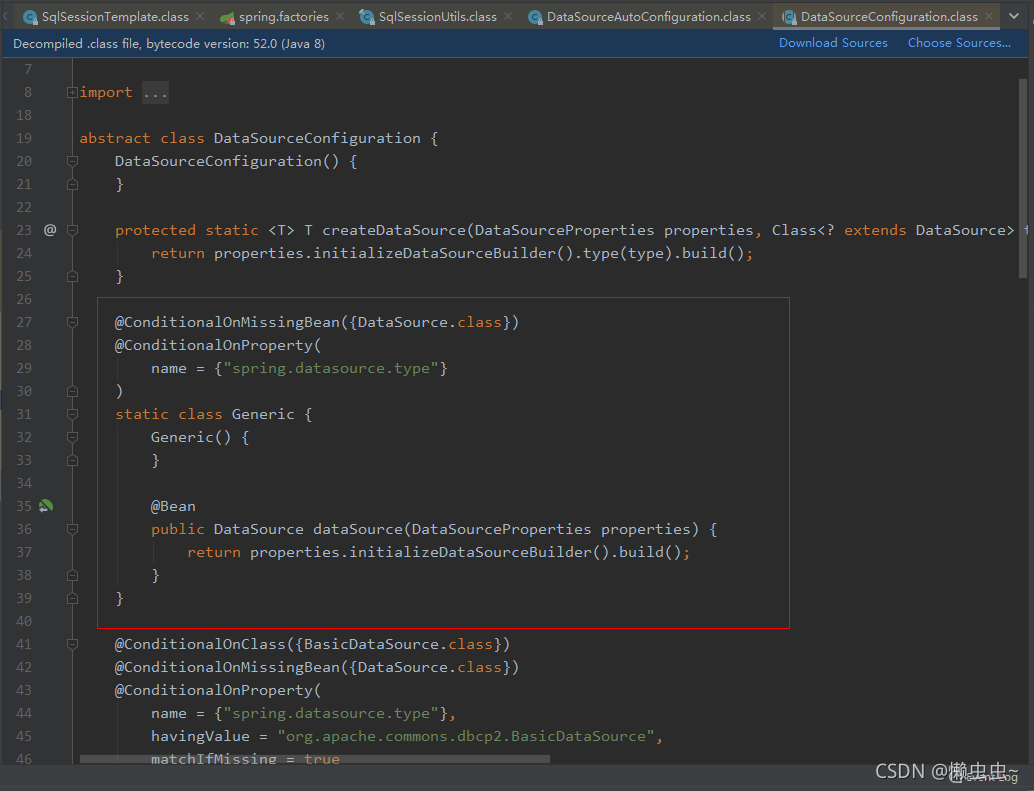Collapse the dataSource method fold on line 36
1034x791 pixels.
click(73, 529)
